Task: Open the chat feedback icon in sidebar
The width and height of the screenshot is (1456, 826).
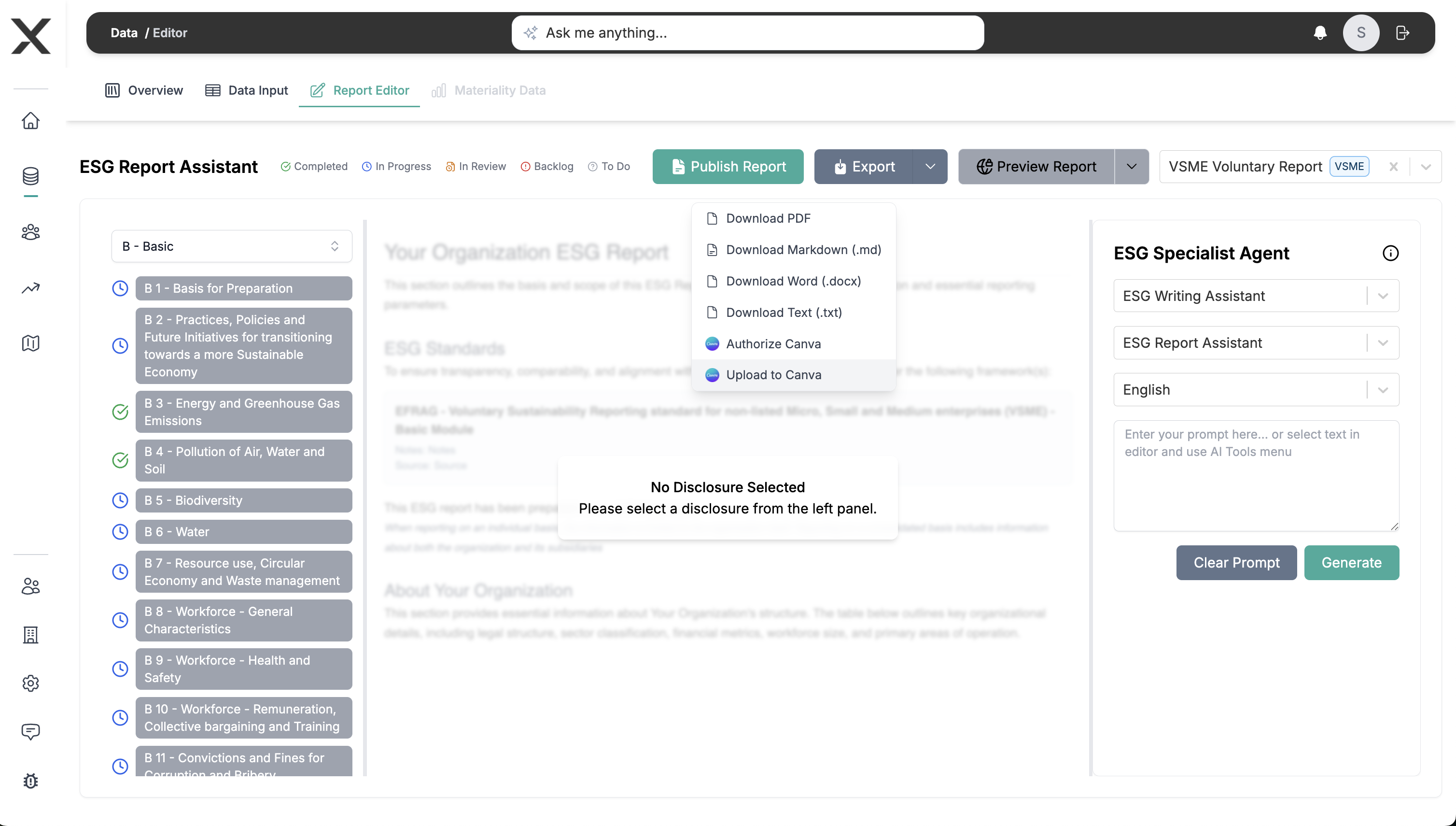Action: click(x=31, y=731)
